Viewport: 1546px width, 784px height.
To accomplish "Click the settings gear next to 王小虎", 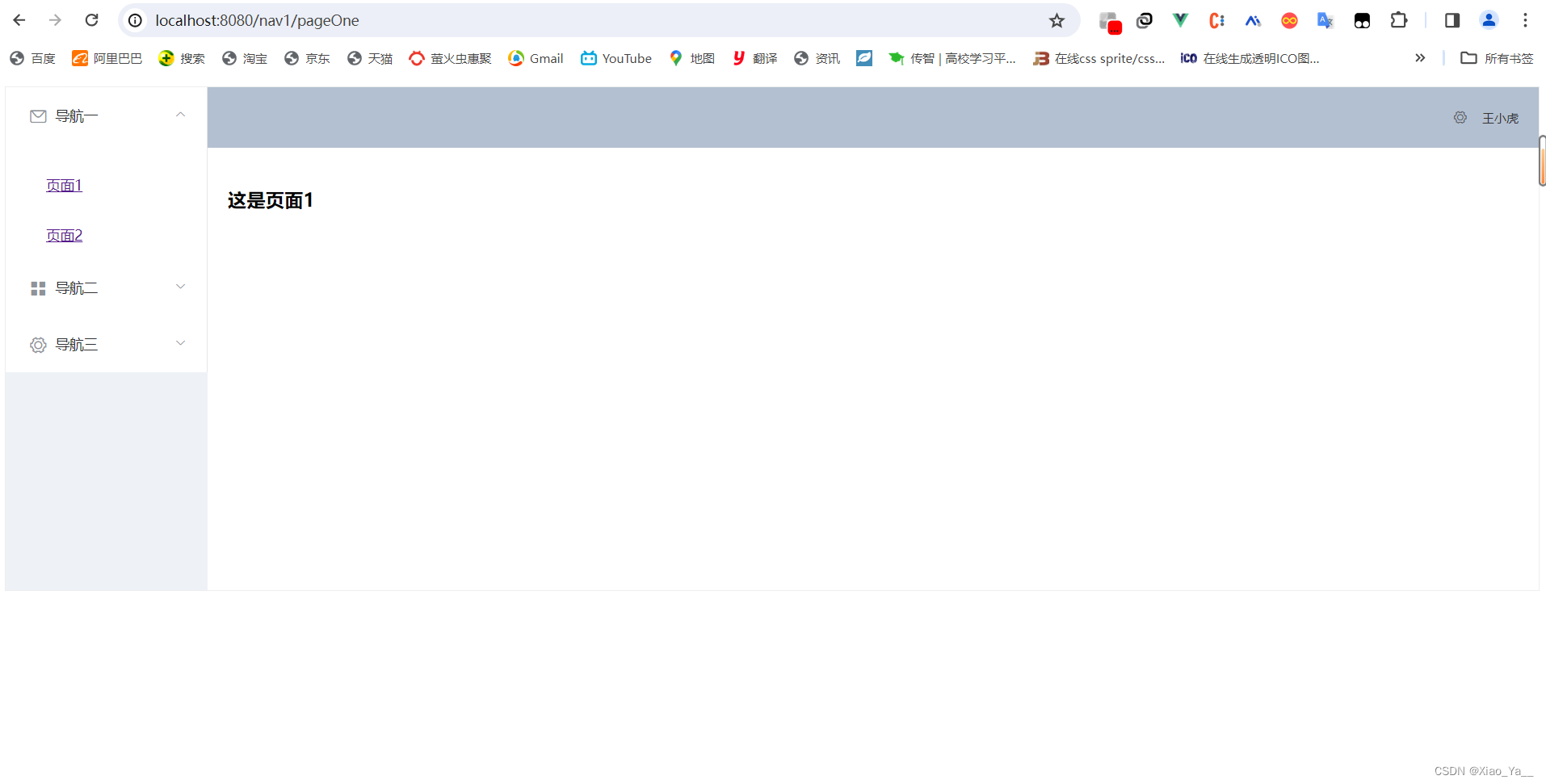I will click(1460, 118).
